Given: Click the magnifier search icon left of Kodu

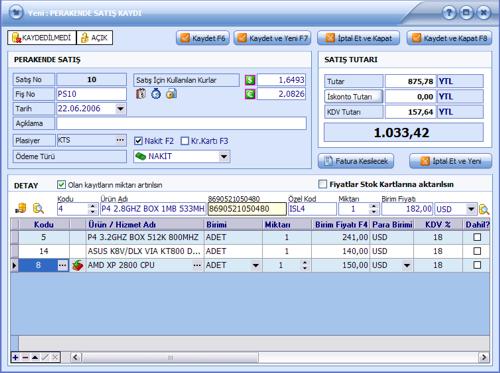Looking at the screenshot, I should pos(38,209).
